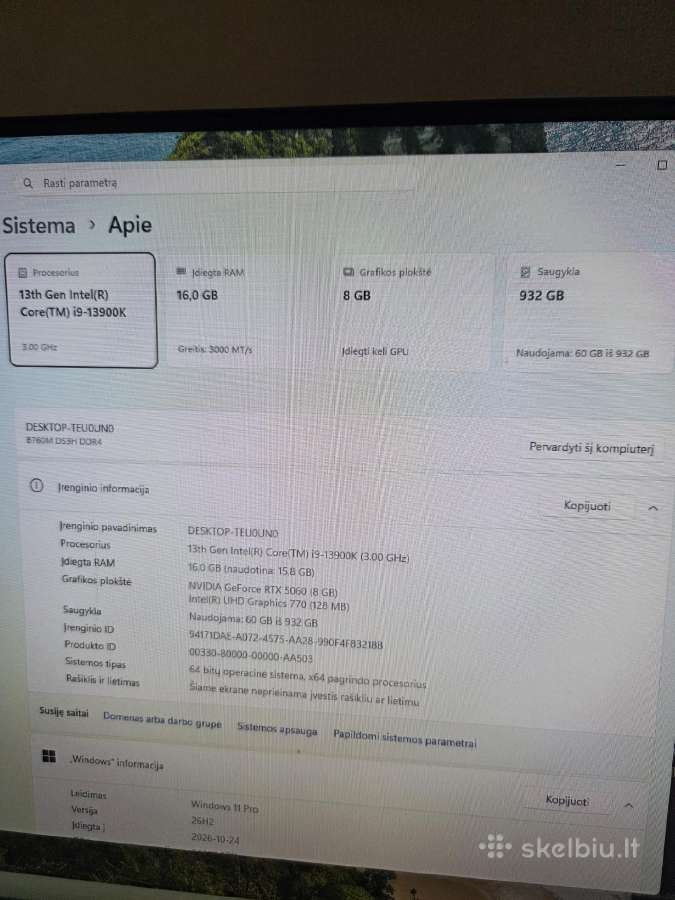Screen dimensions: 675x900
Task: Open the Saugykla storage card
Action: pyautogui.click(x=587, y=313)
